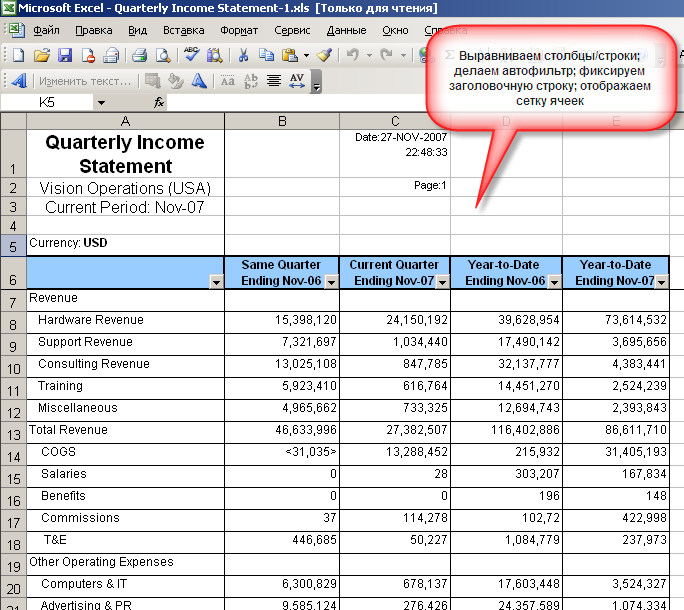Screen dimensions: 684x610
Task: Click the E-mail envelope icon
Action: (x=111, y=55)
